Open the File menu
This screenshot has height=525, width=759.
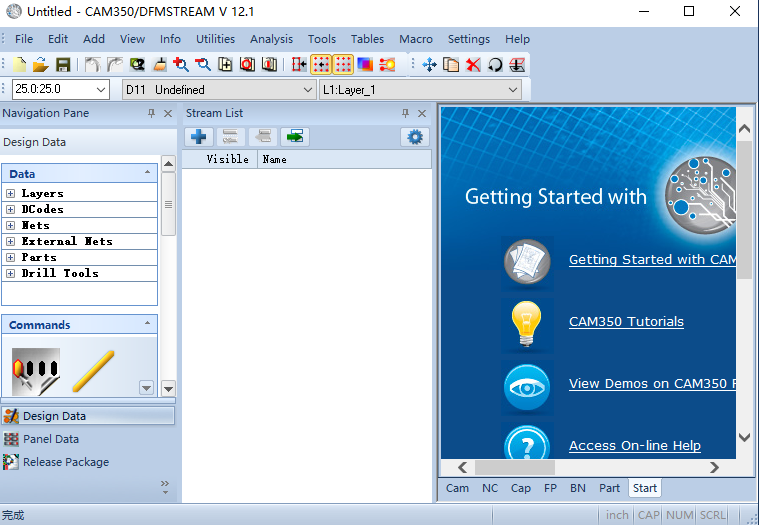click(x=24, y=39)
